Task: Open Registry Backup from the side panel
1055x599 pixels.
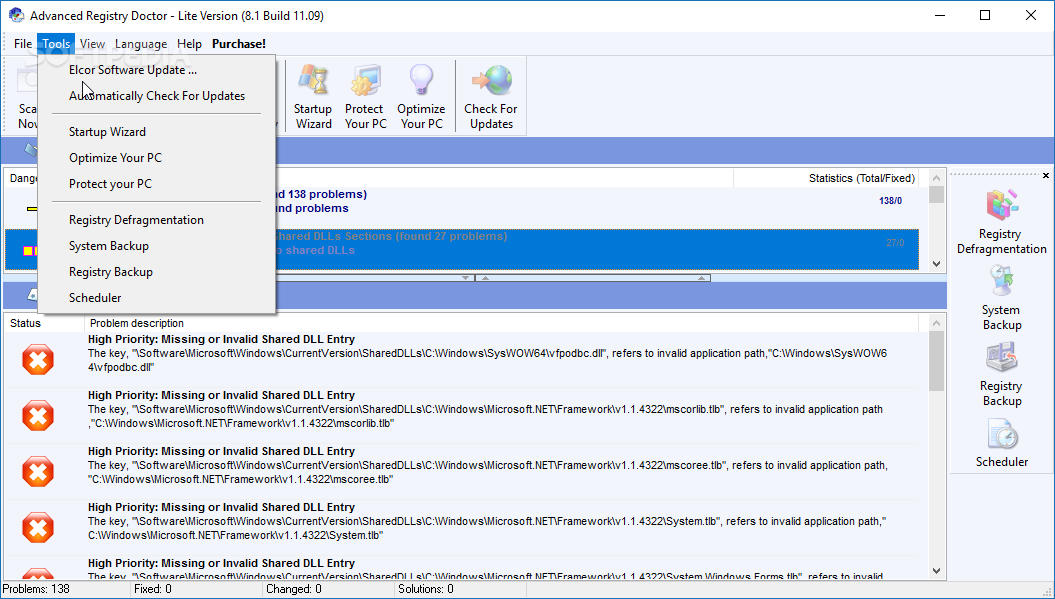Action: (x=1001, y=374)
